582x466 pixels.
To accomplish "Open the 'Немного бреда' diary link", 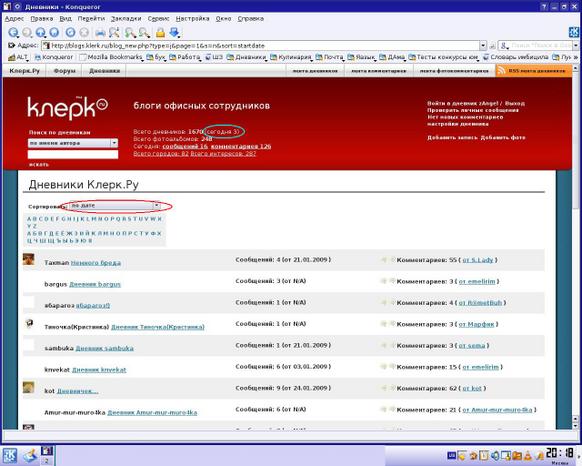I will 96,263.
